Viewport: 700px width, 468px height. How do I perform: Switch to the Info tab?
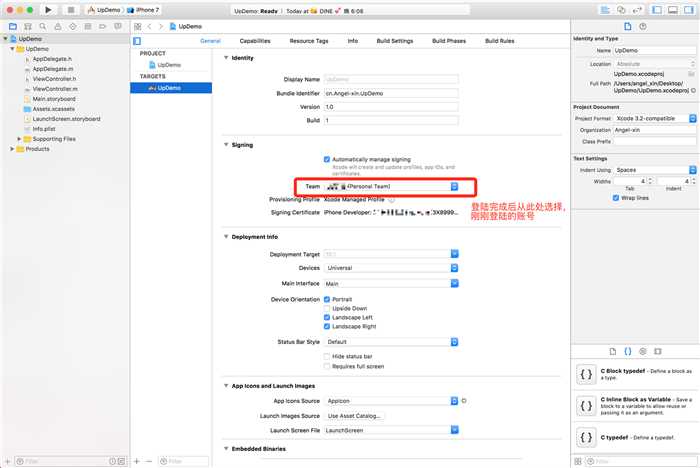point(353,41)
